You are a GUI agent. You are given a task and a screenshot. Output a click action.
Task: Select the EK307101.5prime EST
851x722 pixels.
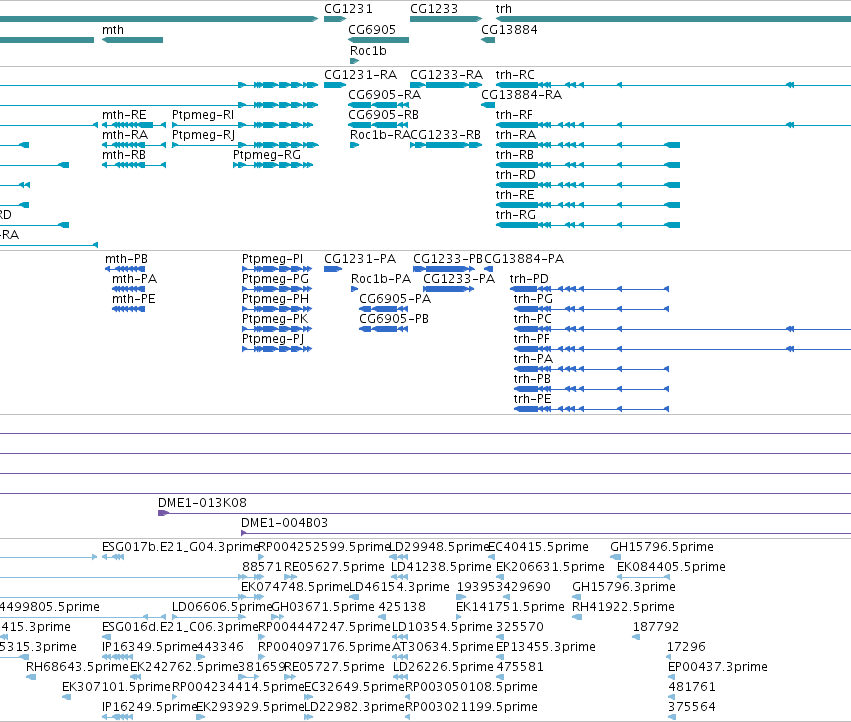click(x=116, y=687)
